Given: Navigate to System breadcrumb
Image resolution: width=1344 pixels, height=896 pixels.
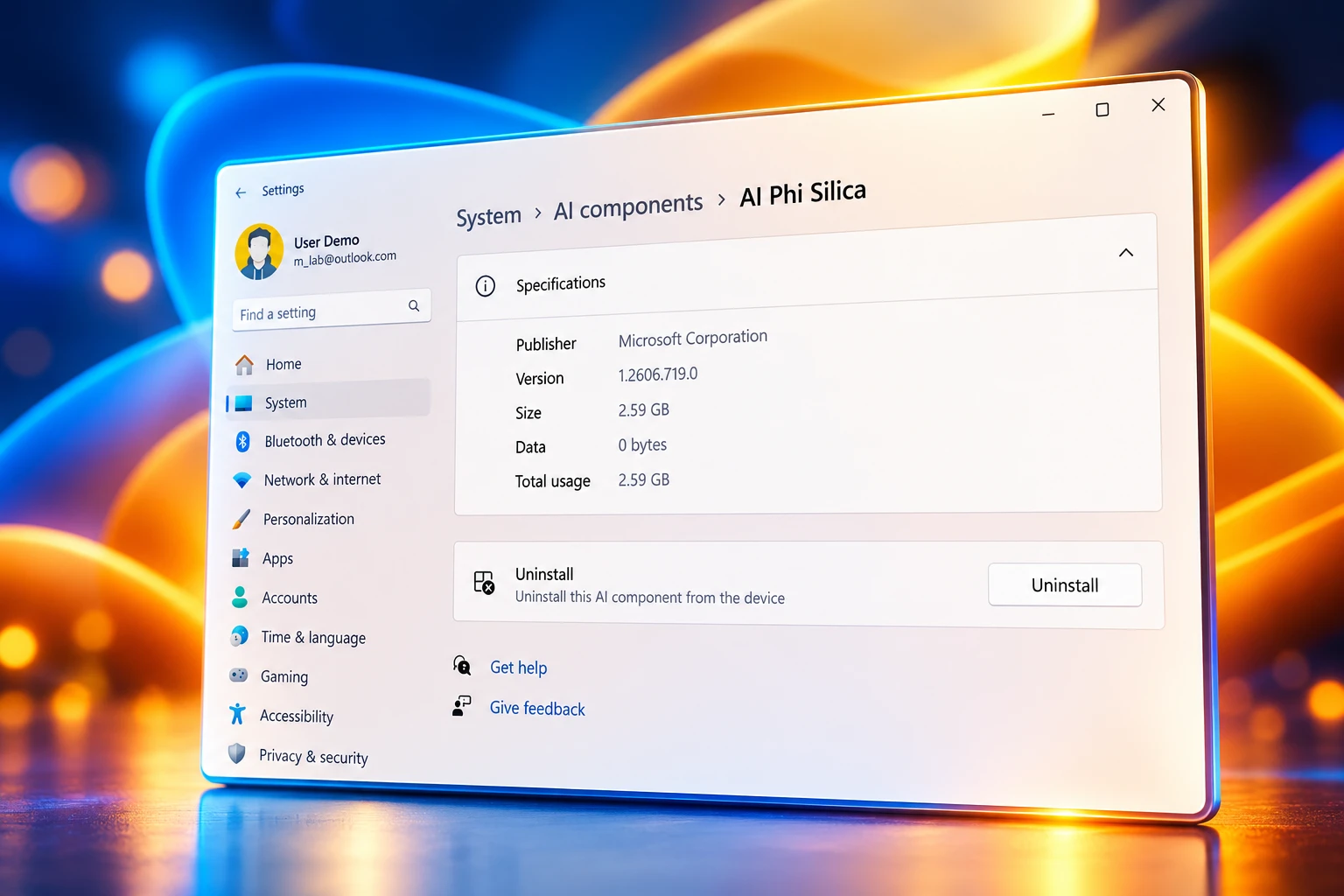Looking at the screenshot, I should click(488, 216).
